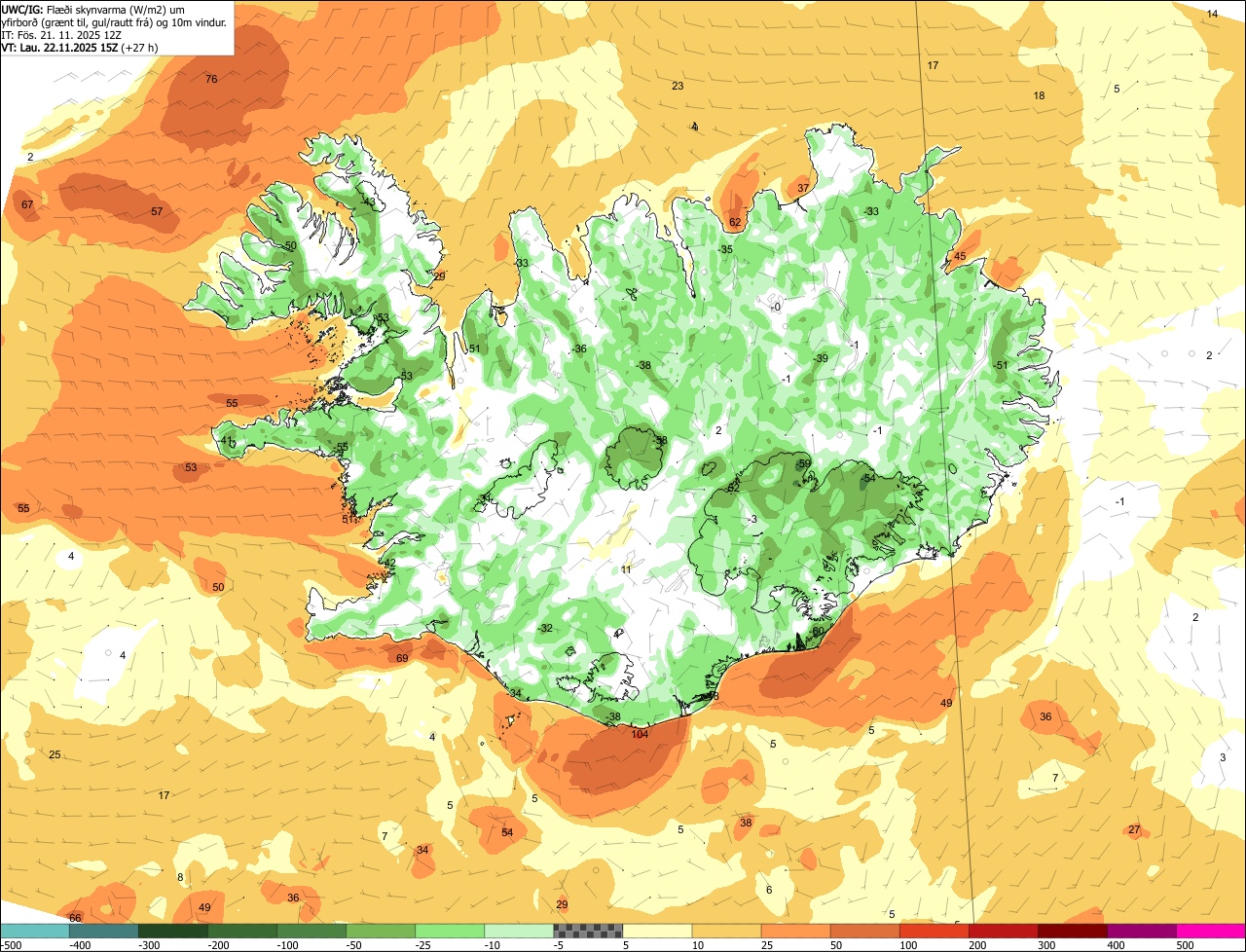Screen dimensions: 1246x952
Task: Click the value 37 near the north peninsula
Action: [803, 188]
